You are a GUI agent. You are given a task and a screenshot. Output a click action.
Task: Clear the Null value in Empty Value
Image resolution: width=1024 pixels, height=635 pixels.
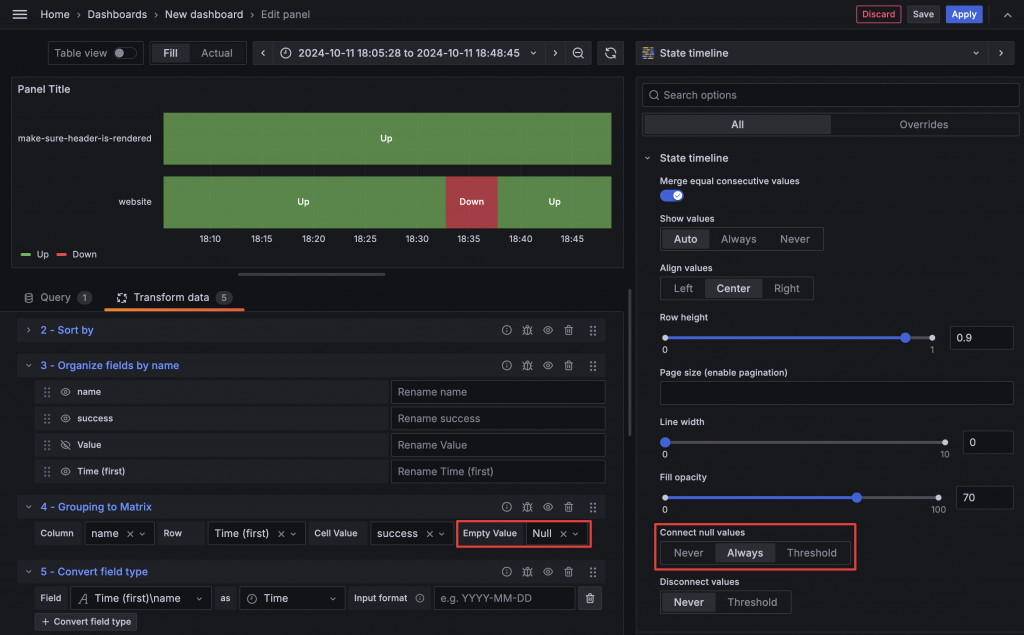563,534
